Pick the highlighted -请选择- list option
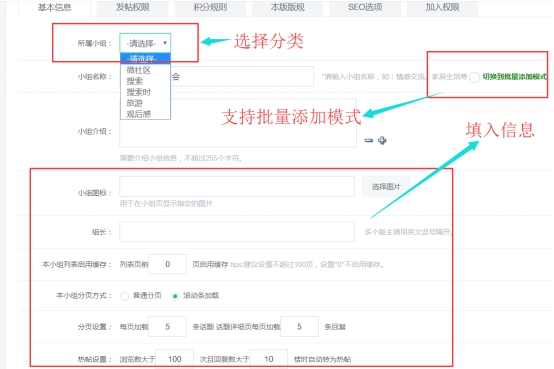This screenshot has width=554, height=369. click(x=145, y=58)
